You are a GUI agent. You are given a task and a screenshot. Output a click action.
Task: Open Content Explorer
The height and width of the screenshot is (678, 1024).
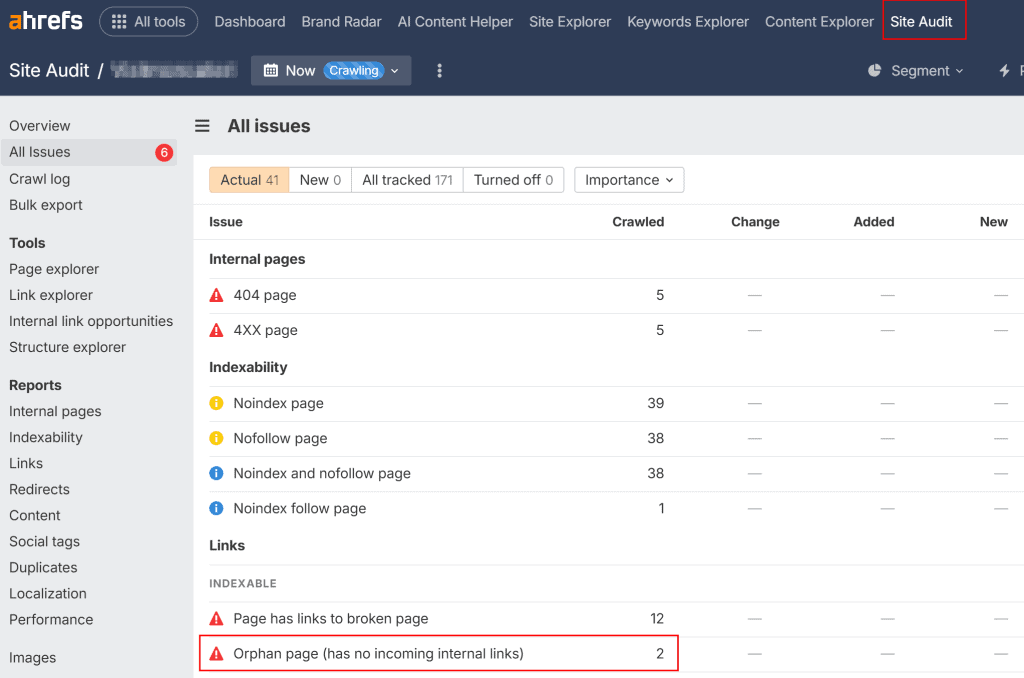[x=819, y=22]
